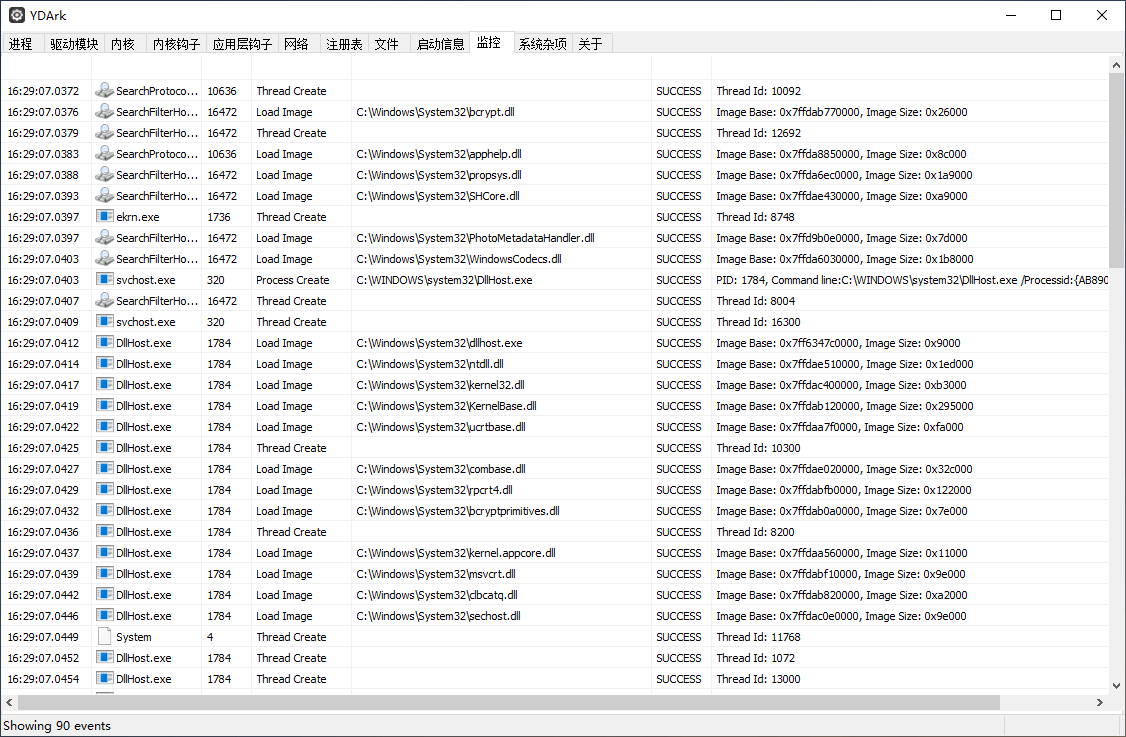This screenshot has height=737, width=1126.
Task: Click the DllHost.exe icon loading ucrtbase.dll
Action: point(105,427)
